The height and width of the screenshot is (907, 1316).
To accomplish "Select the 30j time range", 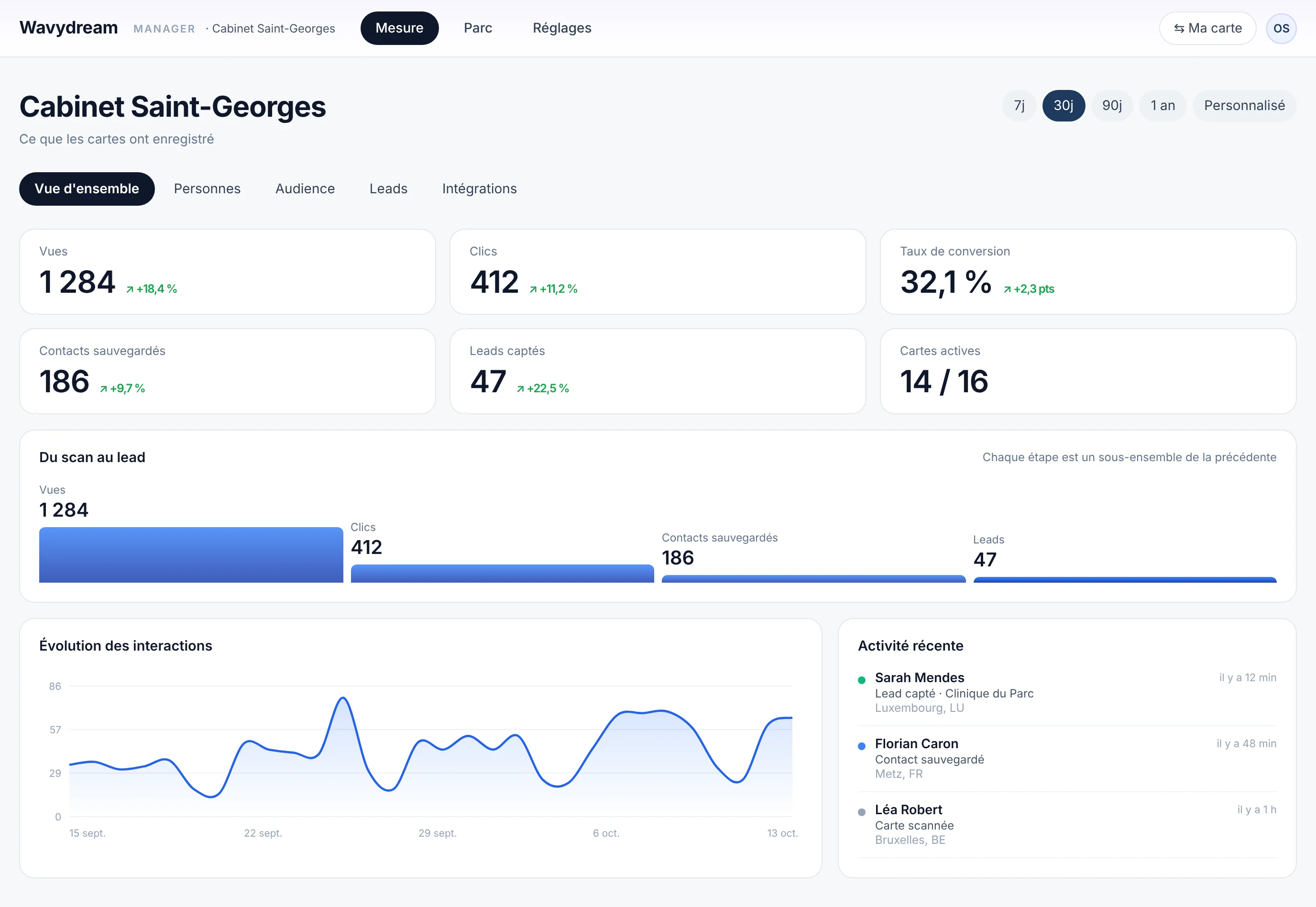I will [x=1063, y=106].
